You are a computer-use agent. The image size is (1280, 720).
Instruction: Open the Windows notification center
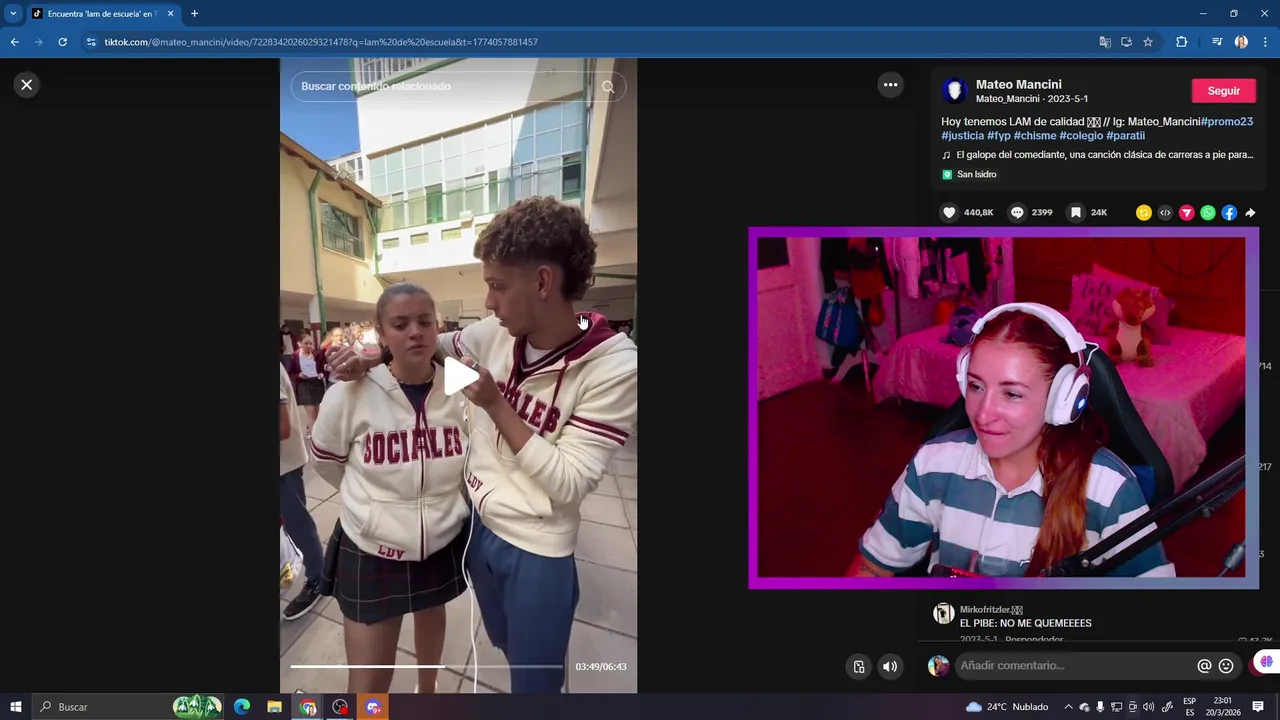pyautogui.click(x=1258, y=707)
